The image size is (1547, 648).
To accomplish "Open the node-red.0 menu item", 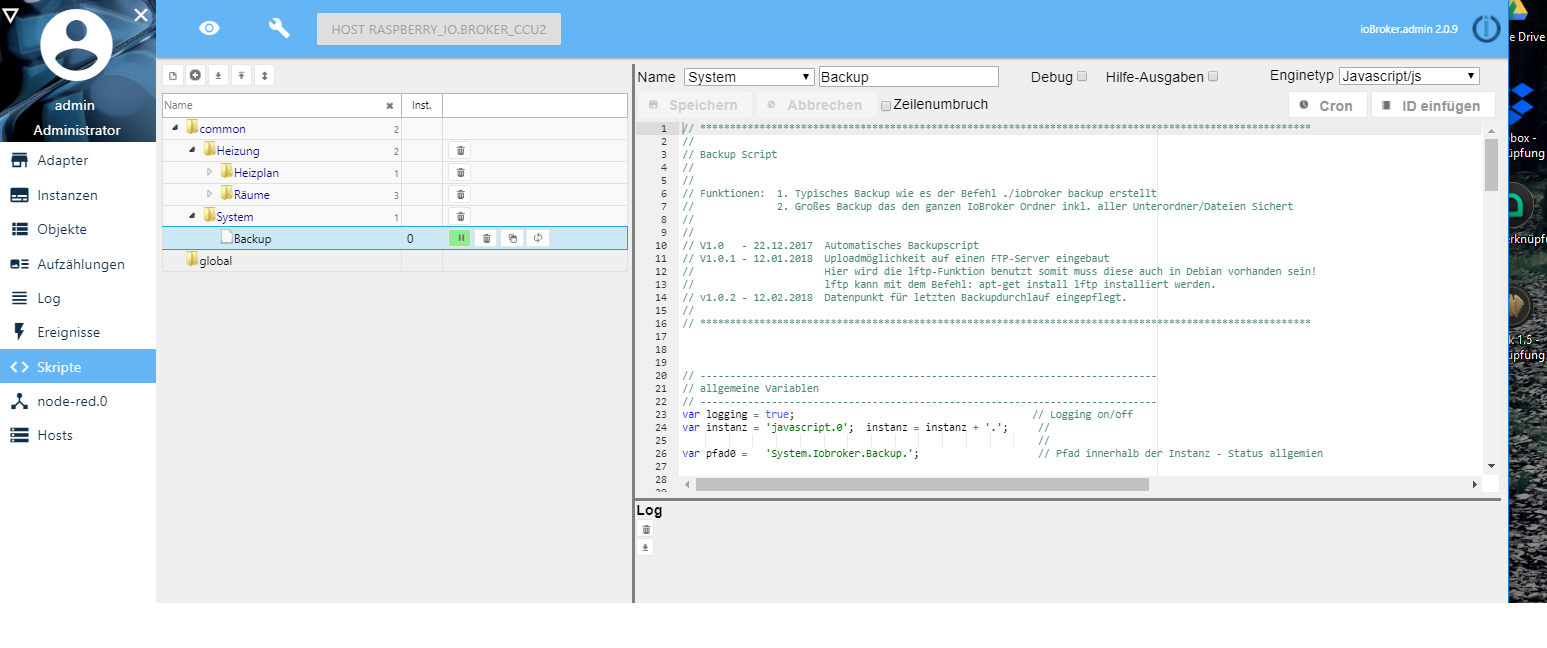I will 78,401.
